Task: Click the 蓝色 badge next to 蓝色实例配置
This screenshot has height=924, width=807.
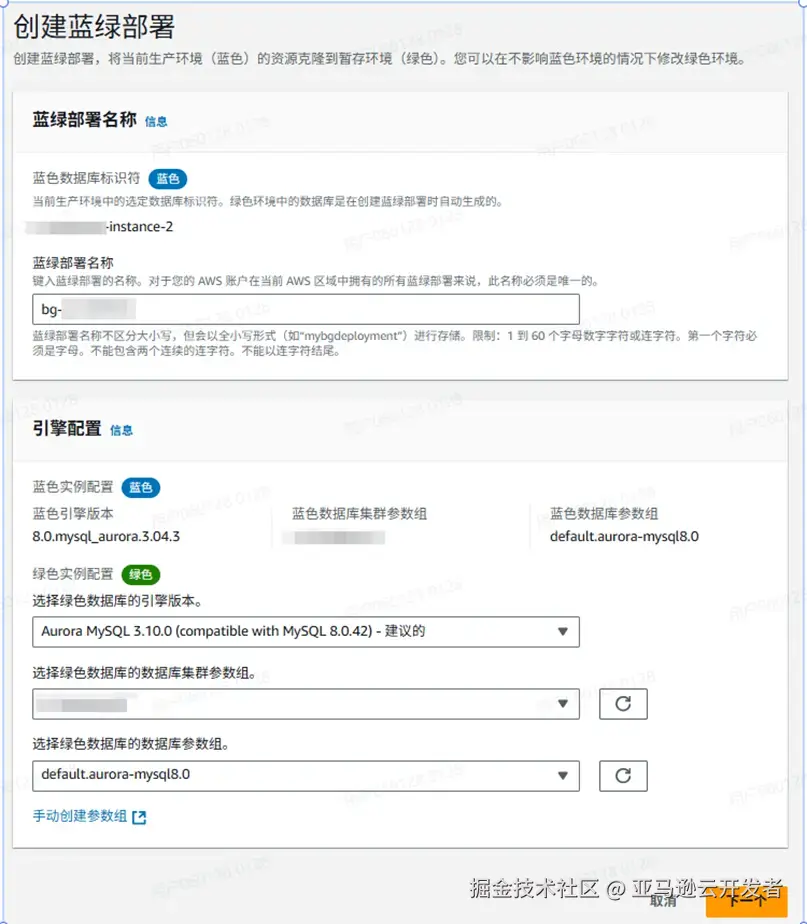Action: point(141,488)
